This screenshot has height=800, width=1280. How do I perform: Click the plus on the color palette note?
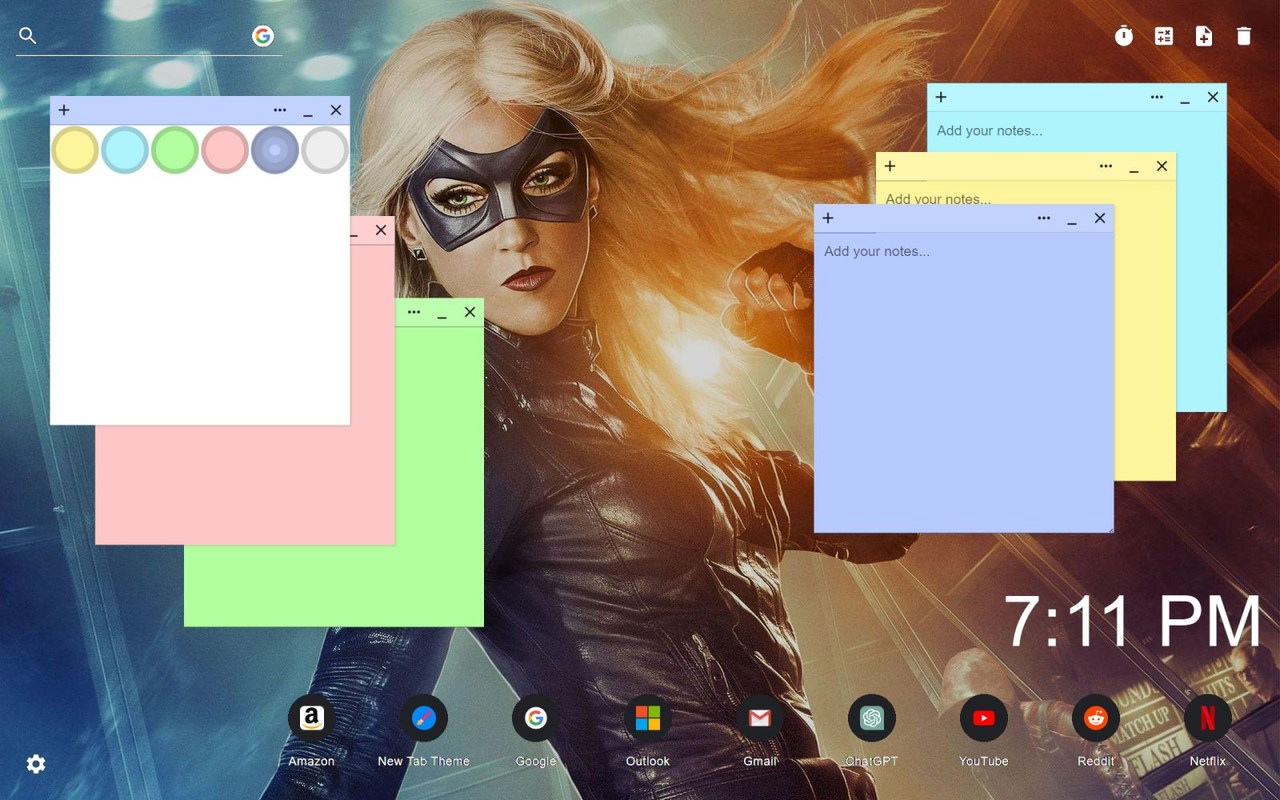(x=64, y=110)
